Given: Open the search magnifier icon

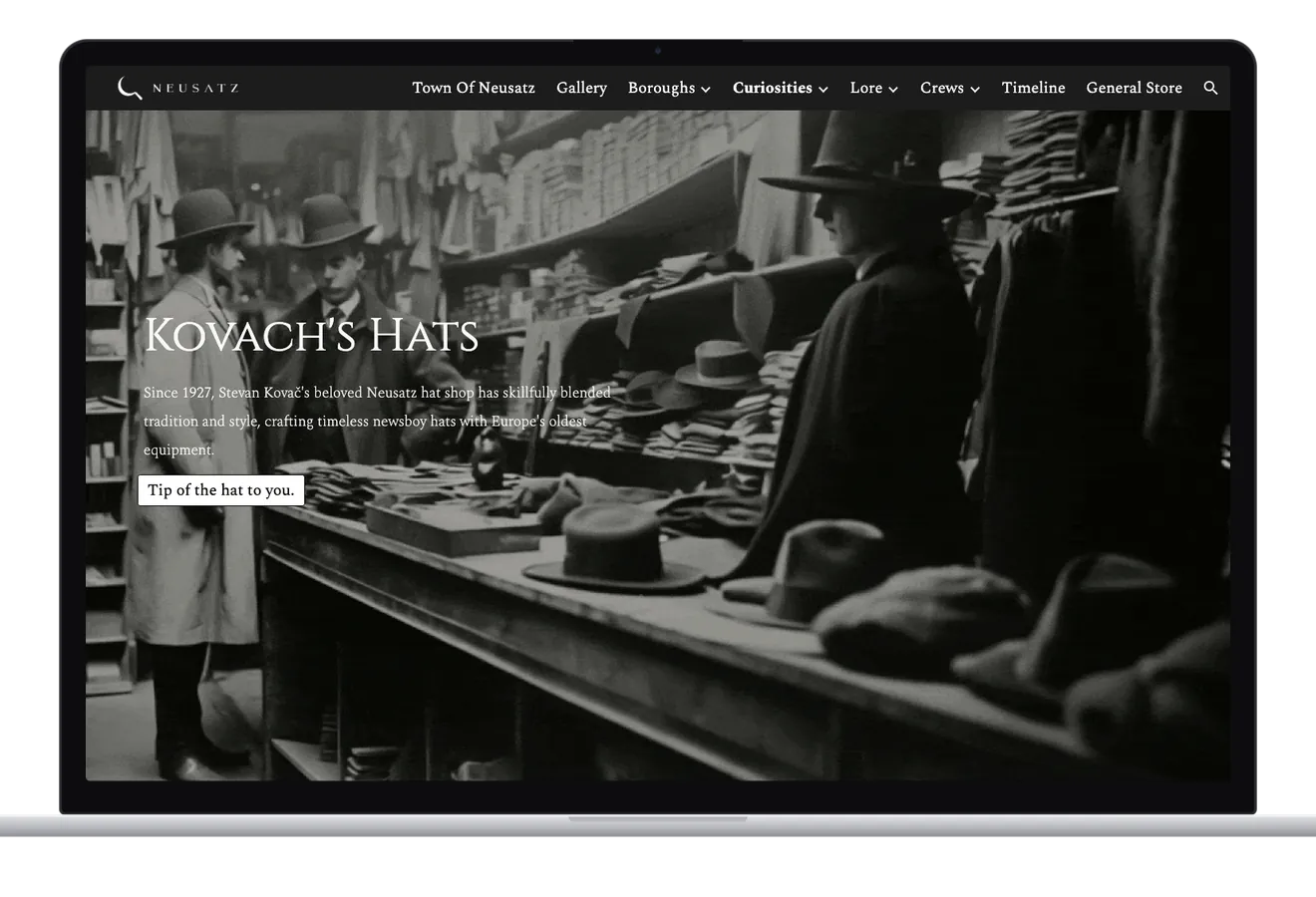Looking at the screenshot, I should click(1210, 88).
